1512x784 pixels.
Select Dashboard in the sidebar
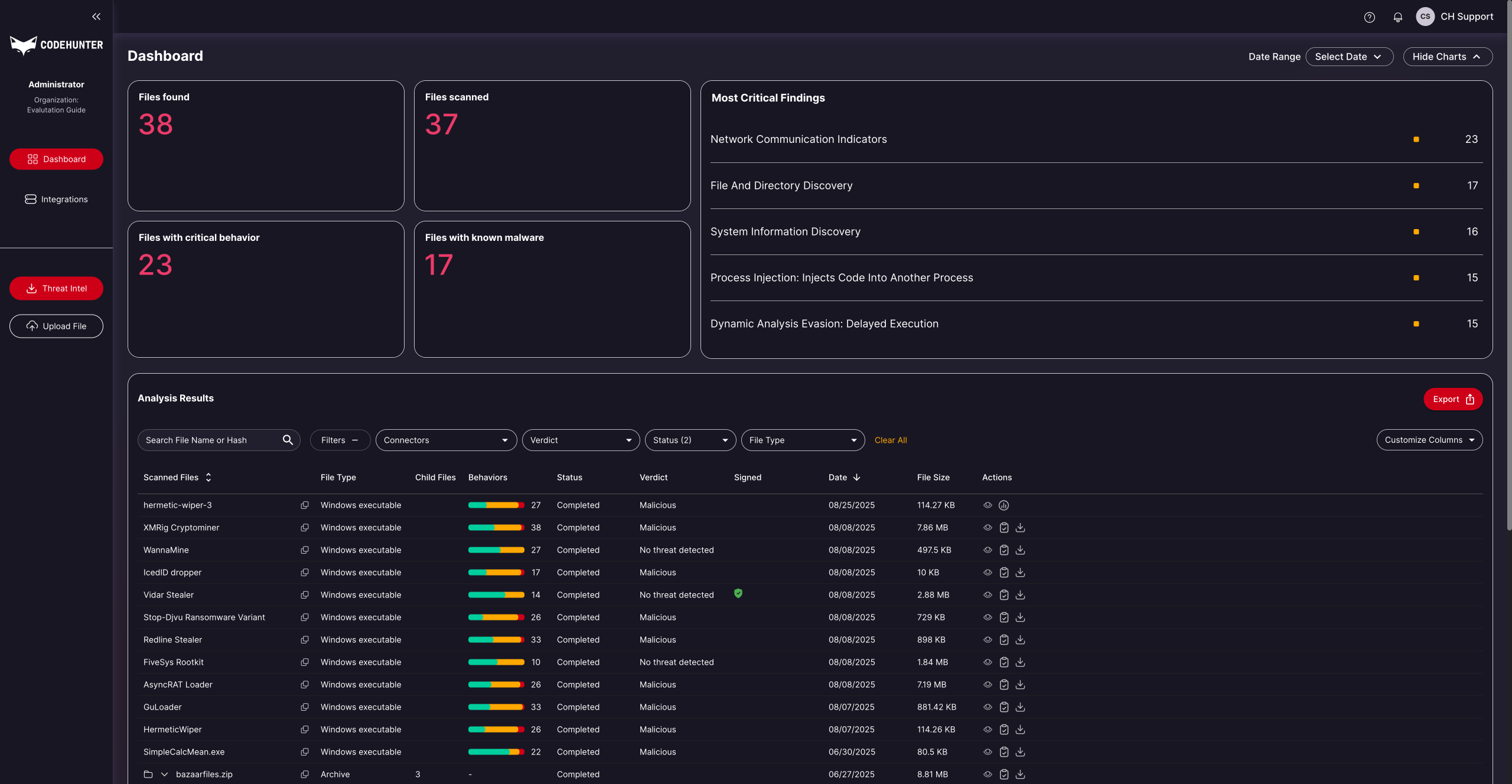(56, 159)
